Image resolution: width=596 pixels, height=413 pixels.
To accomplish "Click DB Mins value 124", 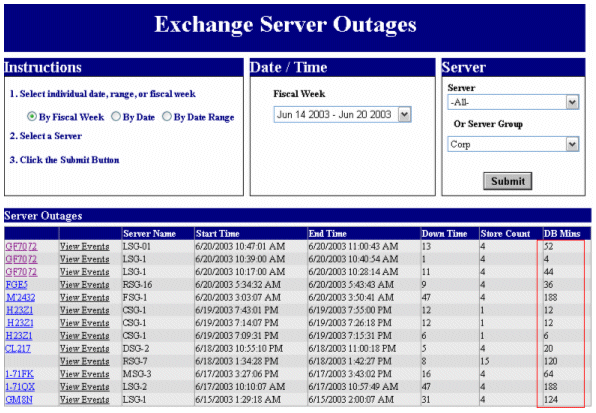I will (x=551, y=400).
